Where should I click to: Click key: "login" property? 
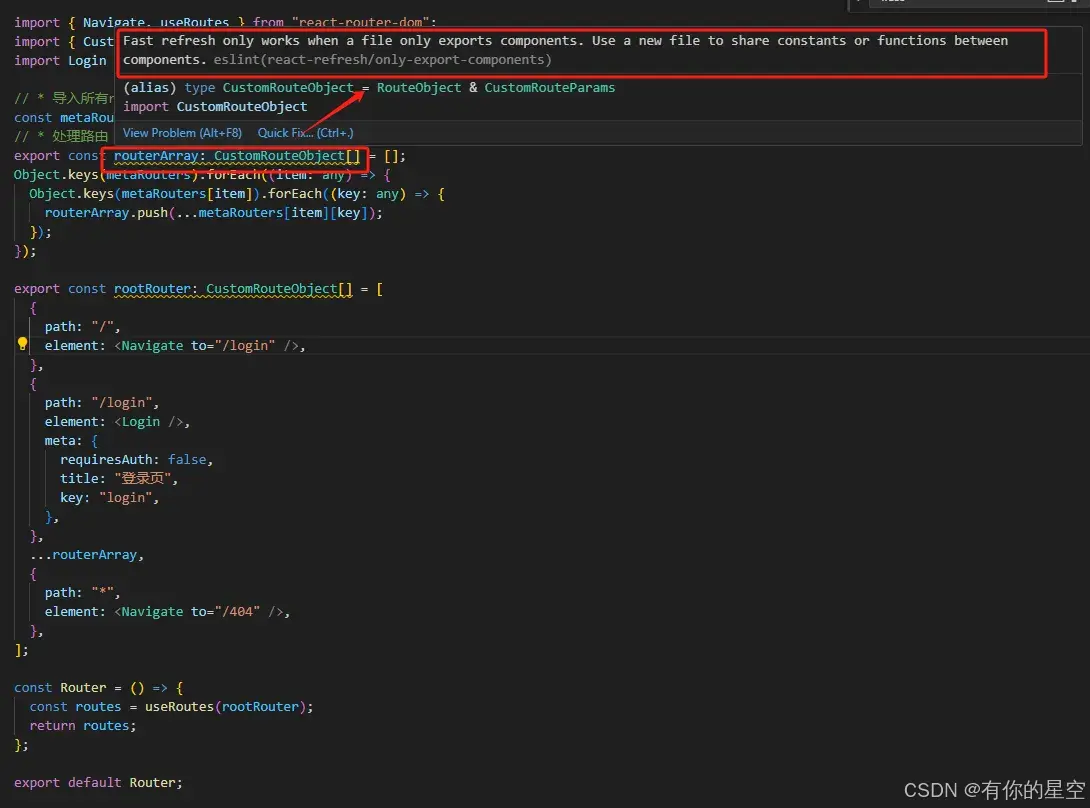pyautogui.click(x=109, y=498)
